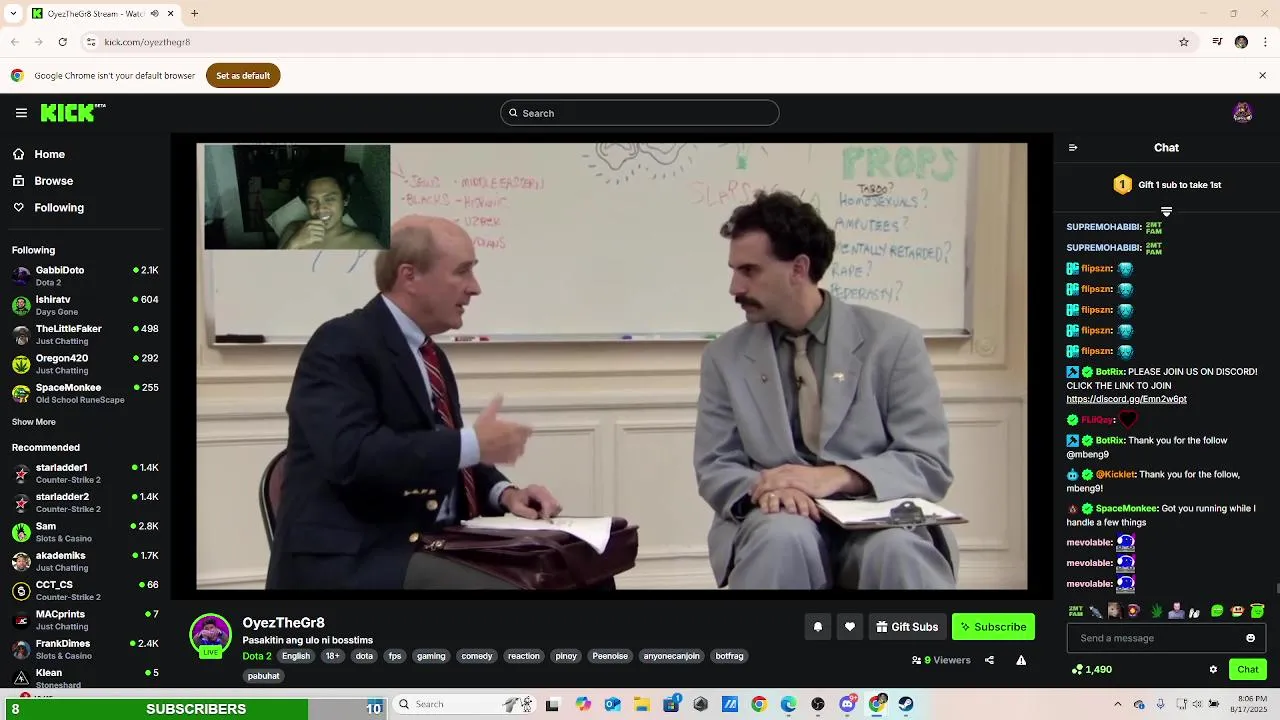The height and width of the screenshot is (720, 1280).
Task: Open OBS Studio from the taskbar
Action: coord(818,704)
